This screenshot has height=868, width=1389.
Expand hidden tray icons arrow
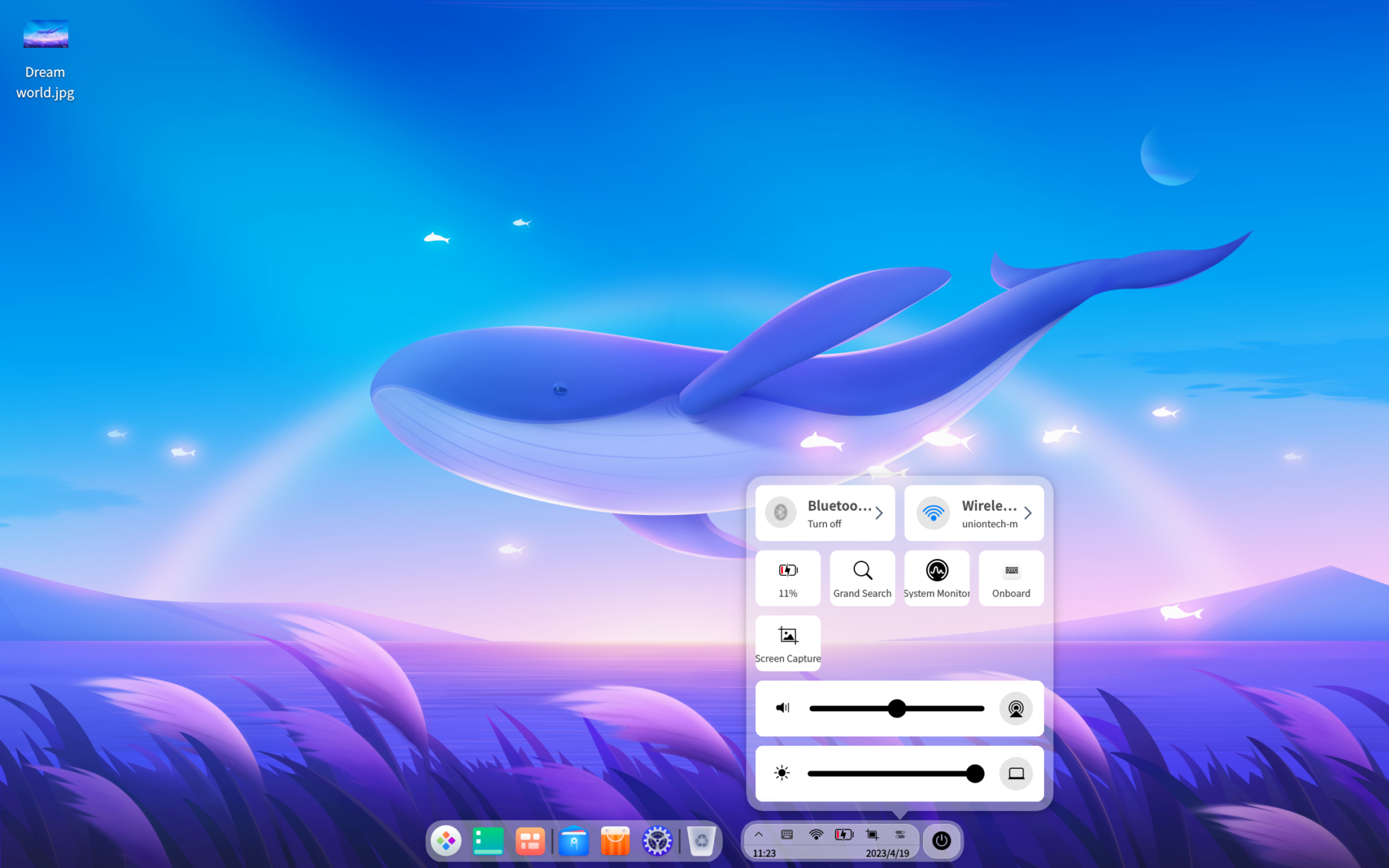[x=758, y=835]
